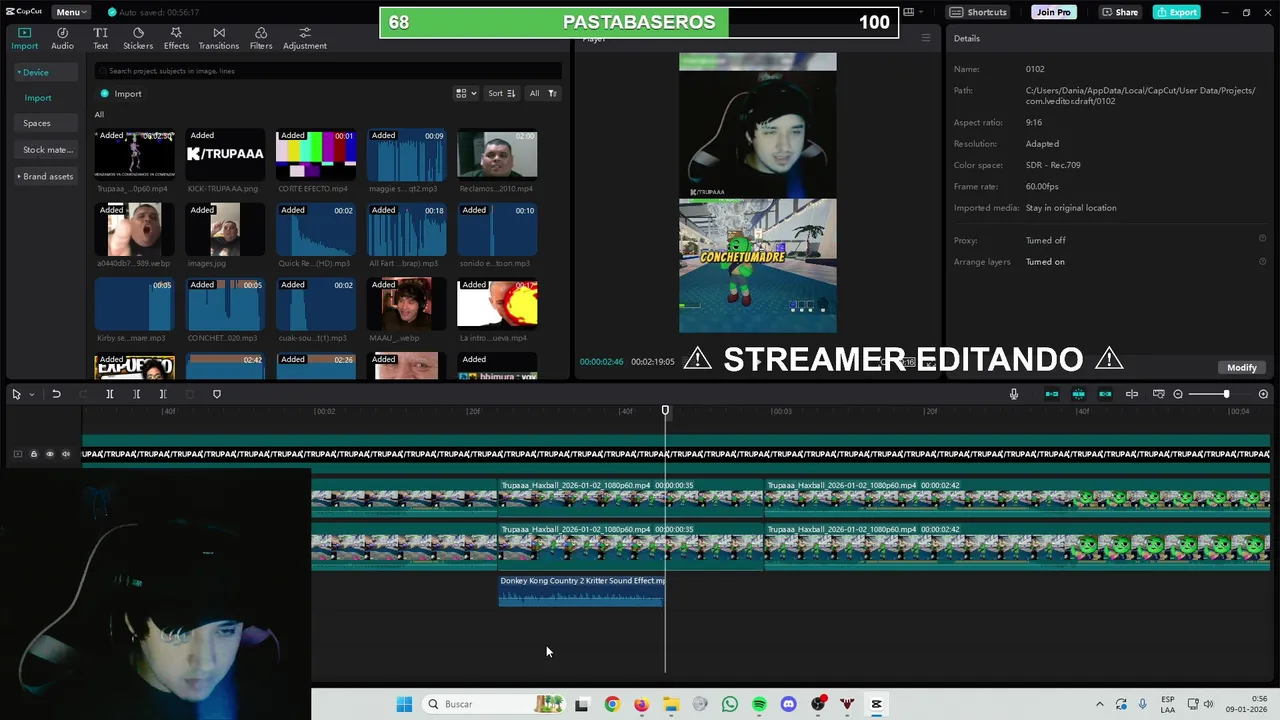The height and width of the screenshot is (720, 1280).
Task: Open the Adjustment tab
Action: pos(305,39)
